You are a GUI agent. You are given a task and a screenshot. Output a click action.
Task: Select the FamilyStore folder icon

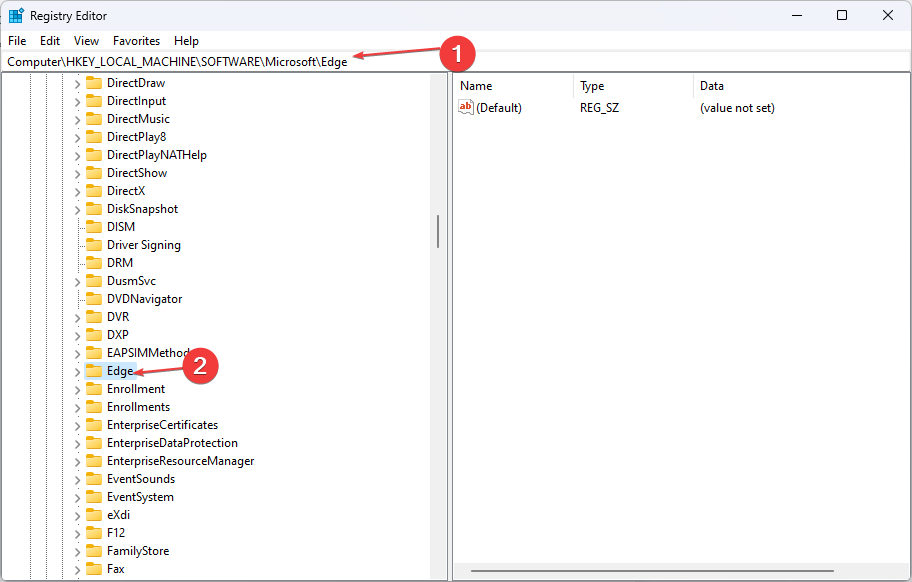[x=94, y=551]
